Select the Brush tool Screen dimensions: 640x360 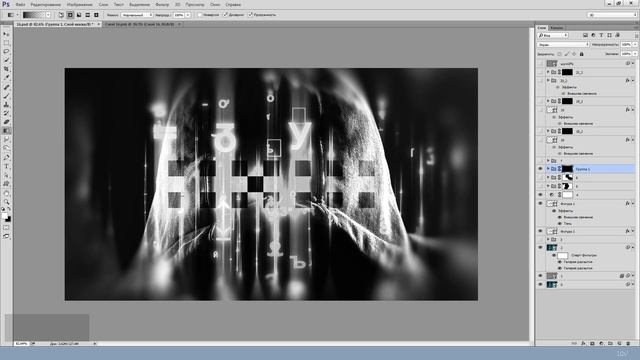pyautogui.click(x=6, y=96)
